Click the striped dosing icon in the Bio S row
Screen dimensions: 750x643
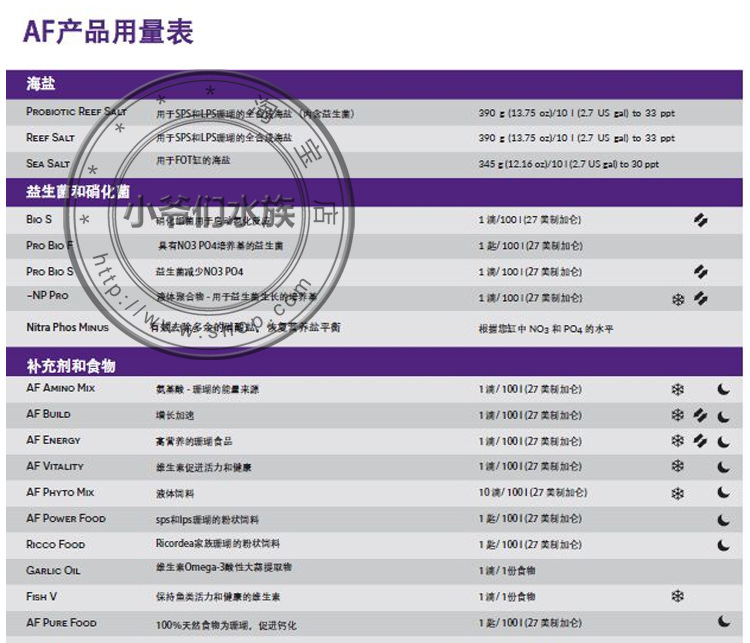tap(701, 220)
